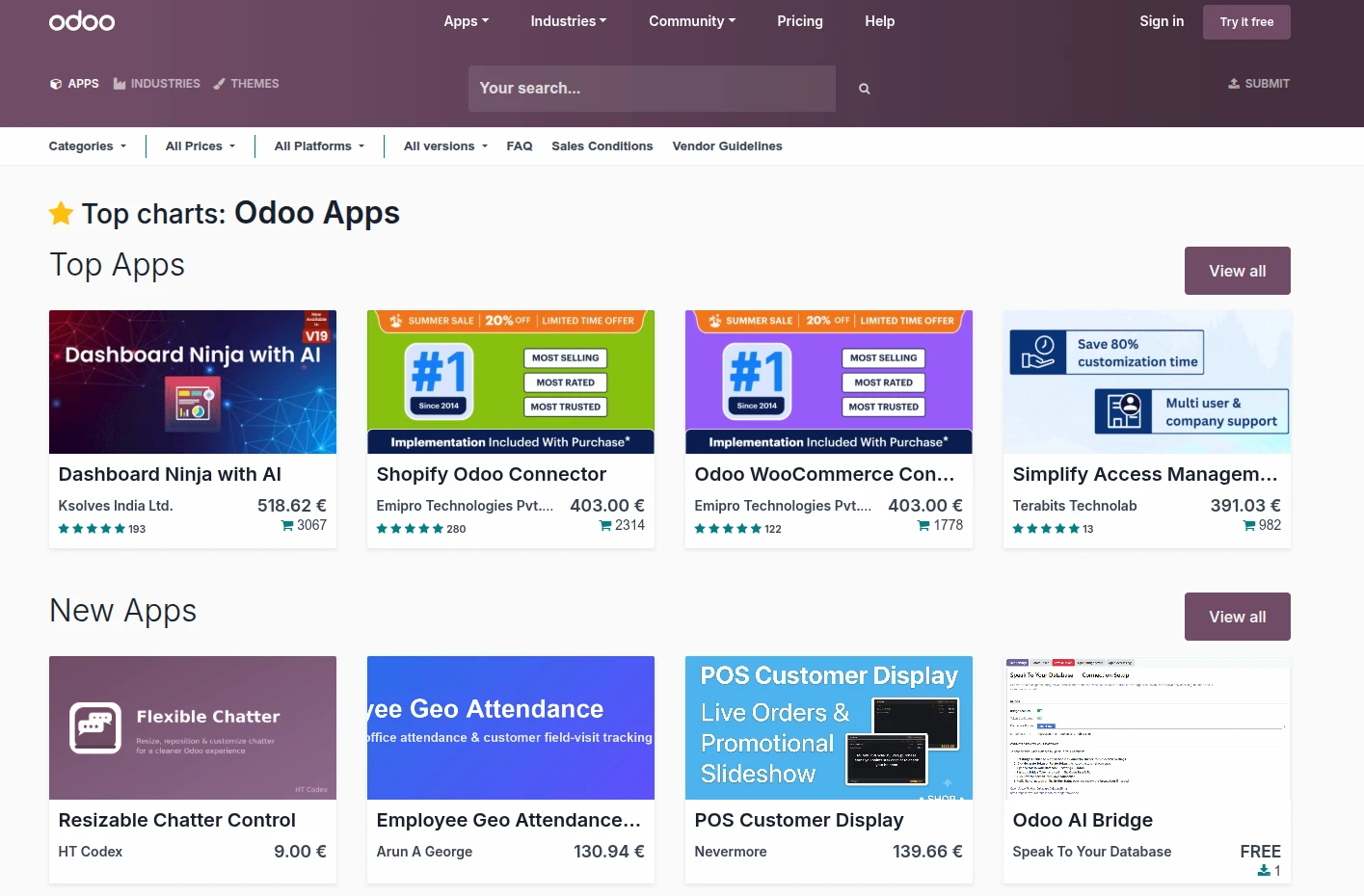This screenshot has width=1364, height=896.
Task: Click cart icon beside 1778 purchases
Action: point(923,525)
